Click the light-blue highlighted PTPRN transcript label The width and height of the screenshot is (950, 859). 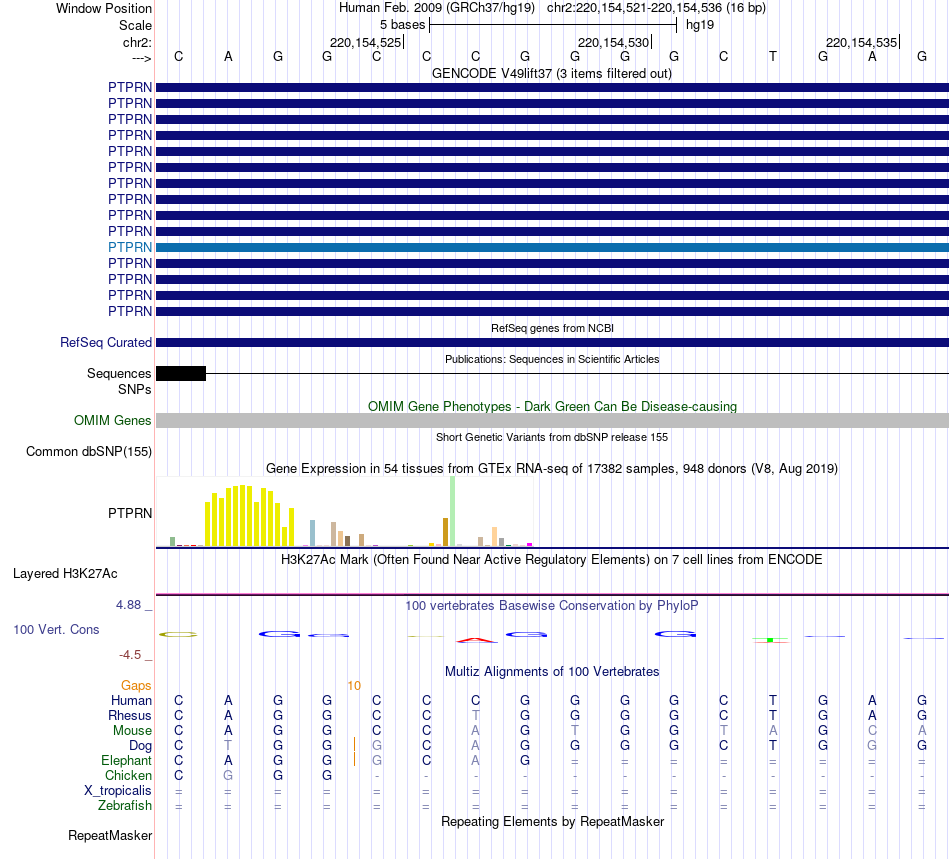coord(130,247)
